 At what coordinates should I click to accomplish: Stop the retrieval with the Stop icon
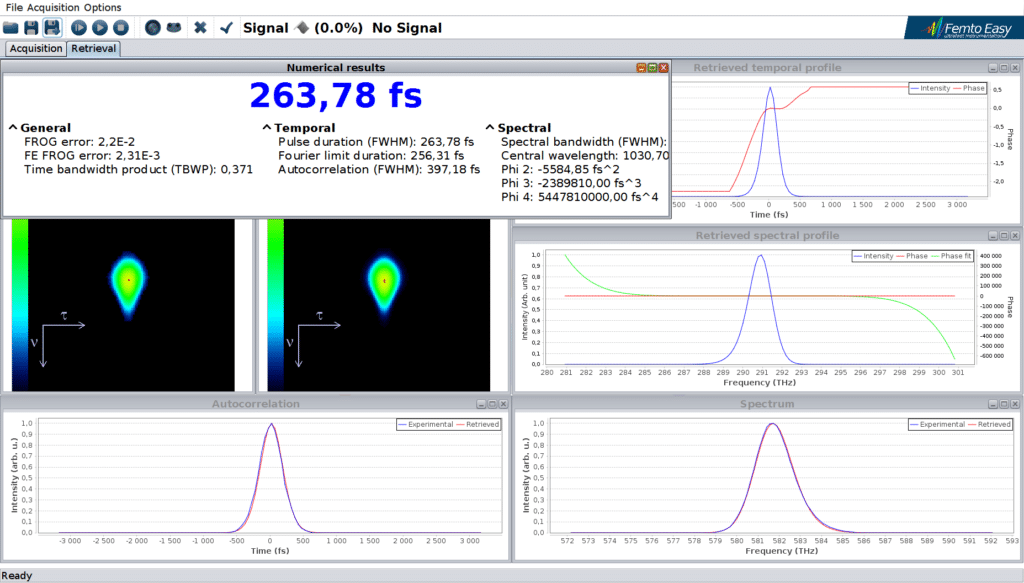tap(121, 27)
